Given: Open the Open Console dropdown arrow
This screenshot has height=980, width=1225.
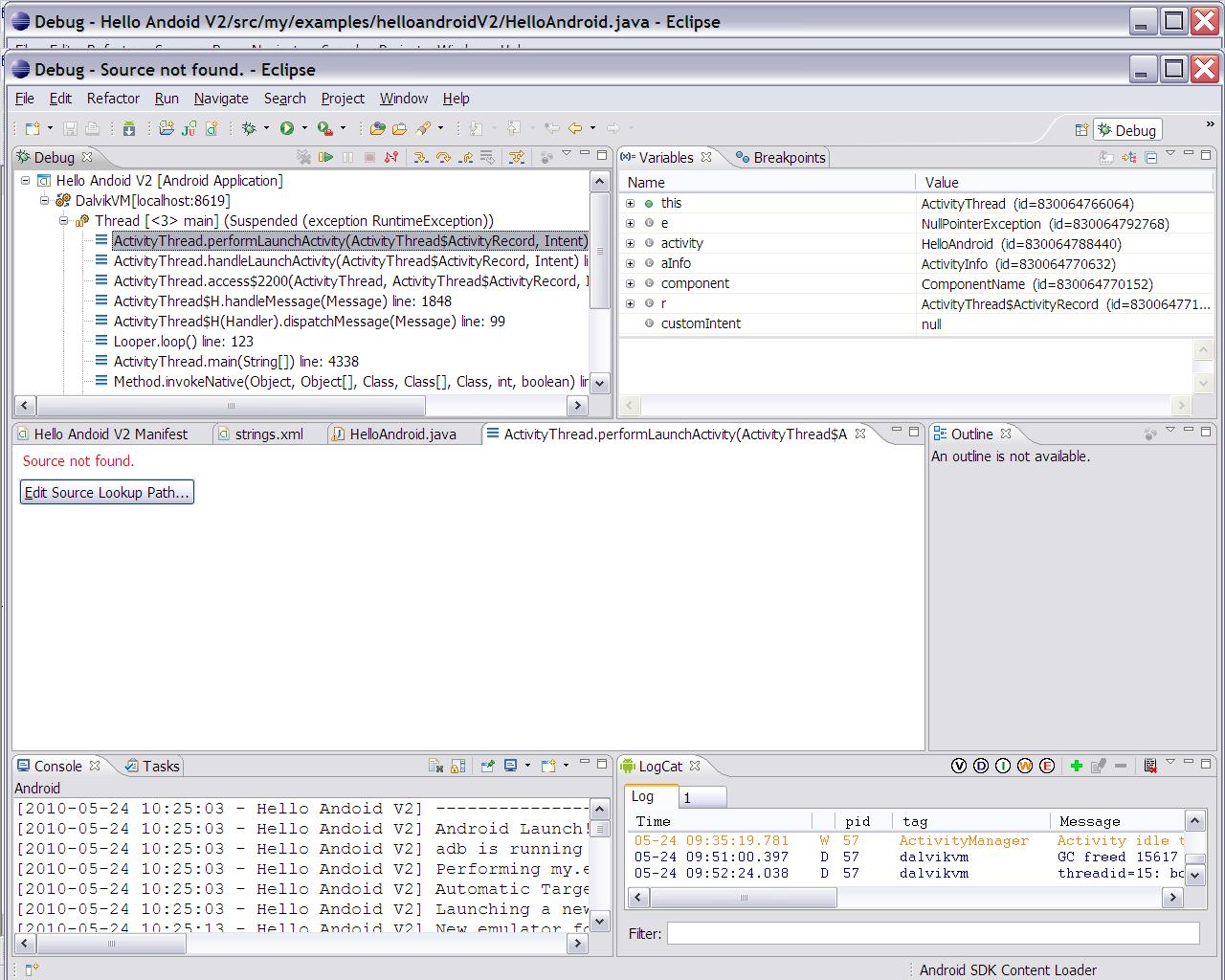Looking at the screenshot, I should coord(566,766).
